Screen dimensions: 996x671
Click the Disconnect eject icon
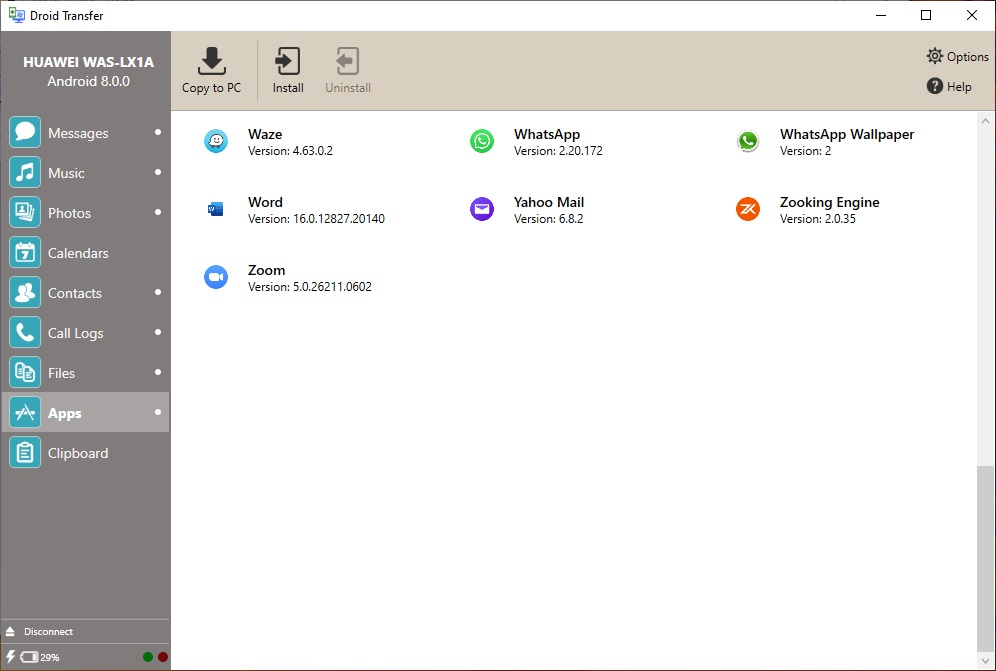[10, 632]
